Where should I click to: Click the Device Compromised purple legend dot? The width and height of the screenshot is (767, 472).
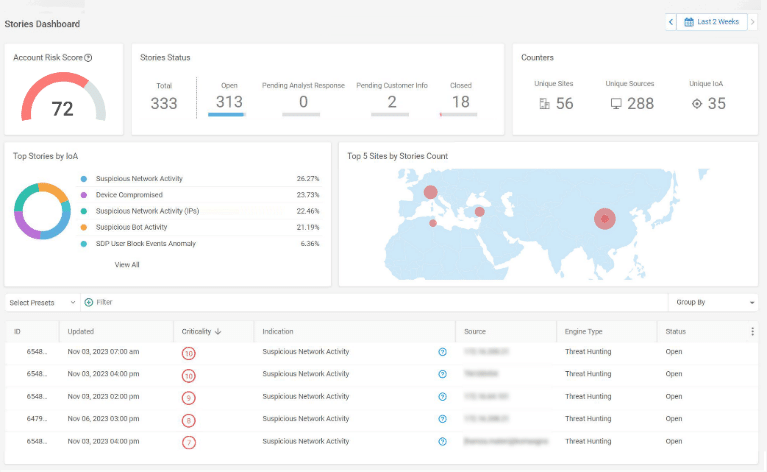84,195
